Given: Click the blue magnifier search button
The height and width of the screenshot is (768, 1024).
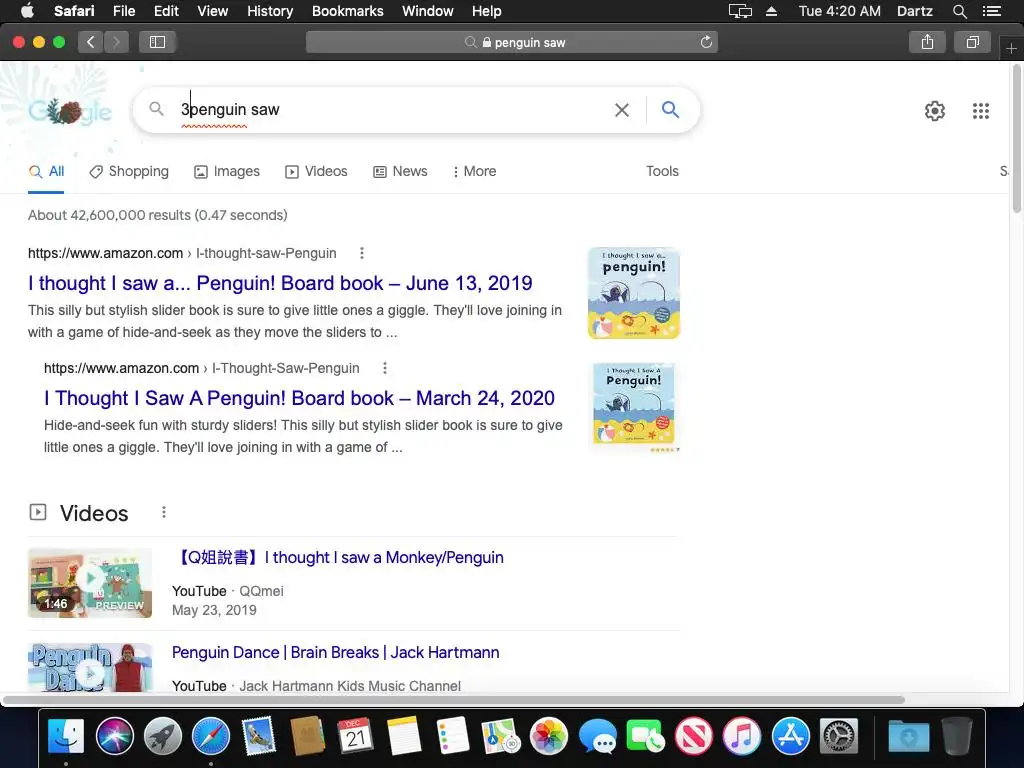Looking at the screenshot, I should click(x=670, y=109).
